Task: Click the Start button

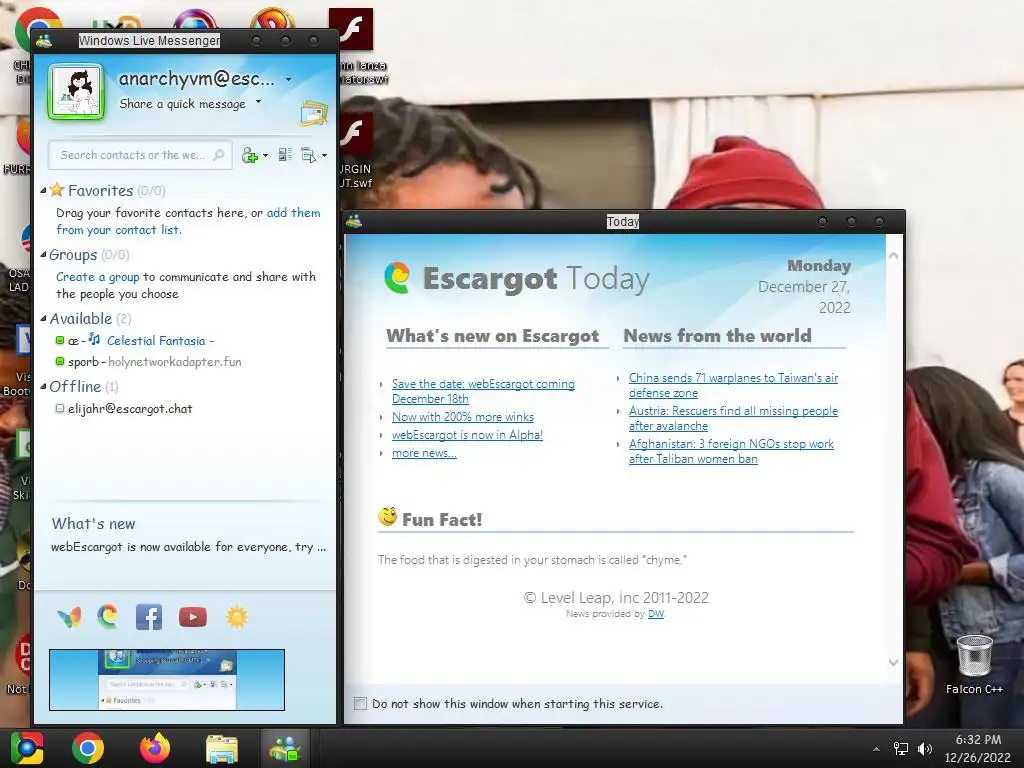Action: tap(27, 748)
